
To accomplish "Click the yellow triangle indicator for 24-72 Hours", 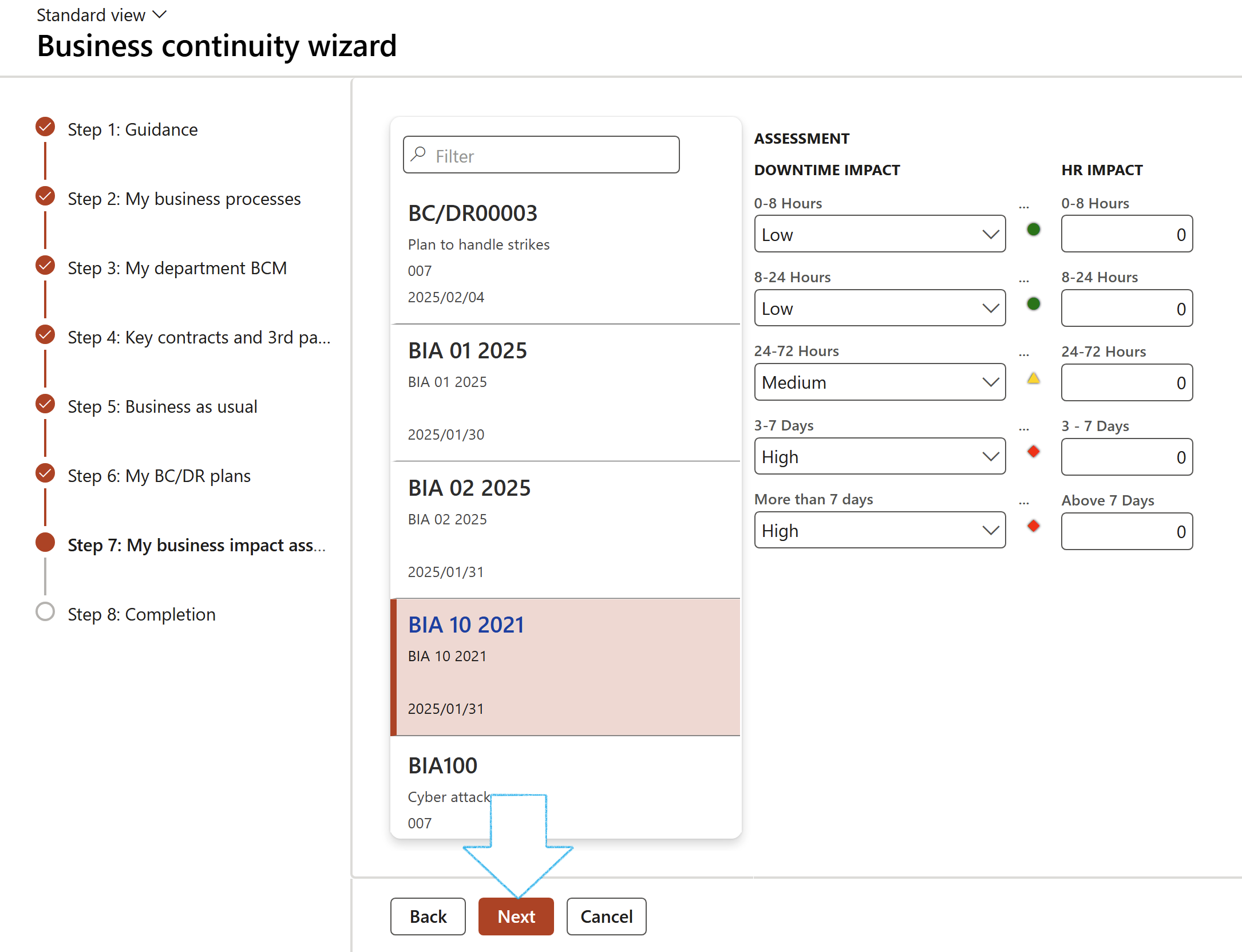I will point(1033,378).
